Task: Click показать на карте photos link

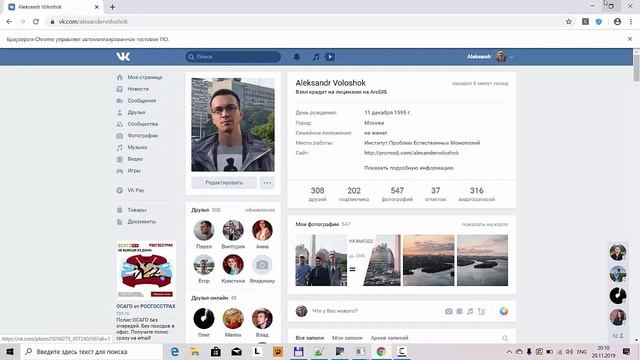Action: pyautogui.click(x=485, y=224)
